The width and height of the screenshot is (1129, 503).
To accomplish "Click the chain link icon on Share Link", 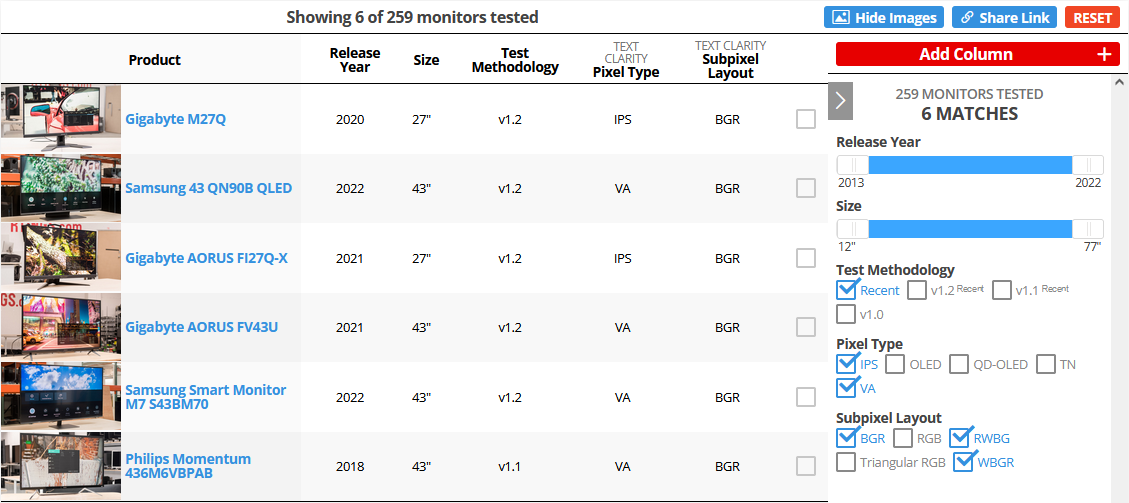I will [x=967, y=18].
